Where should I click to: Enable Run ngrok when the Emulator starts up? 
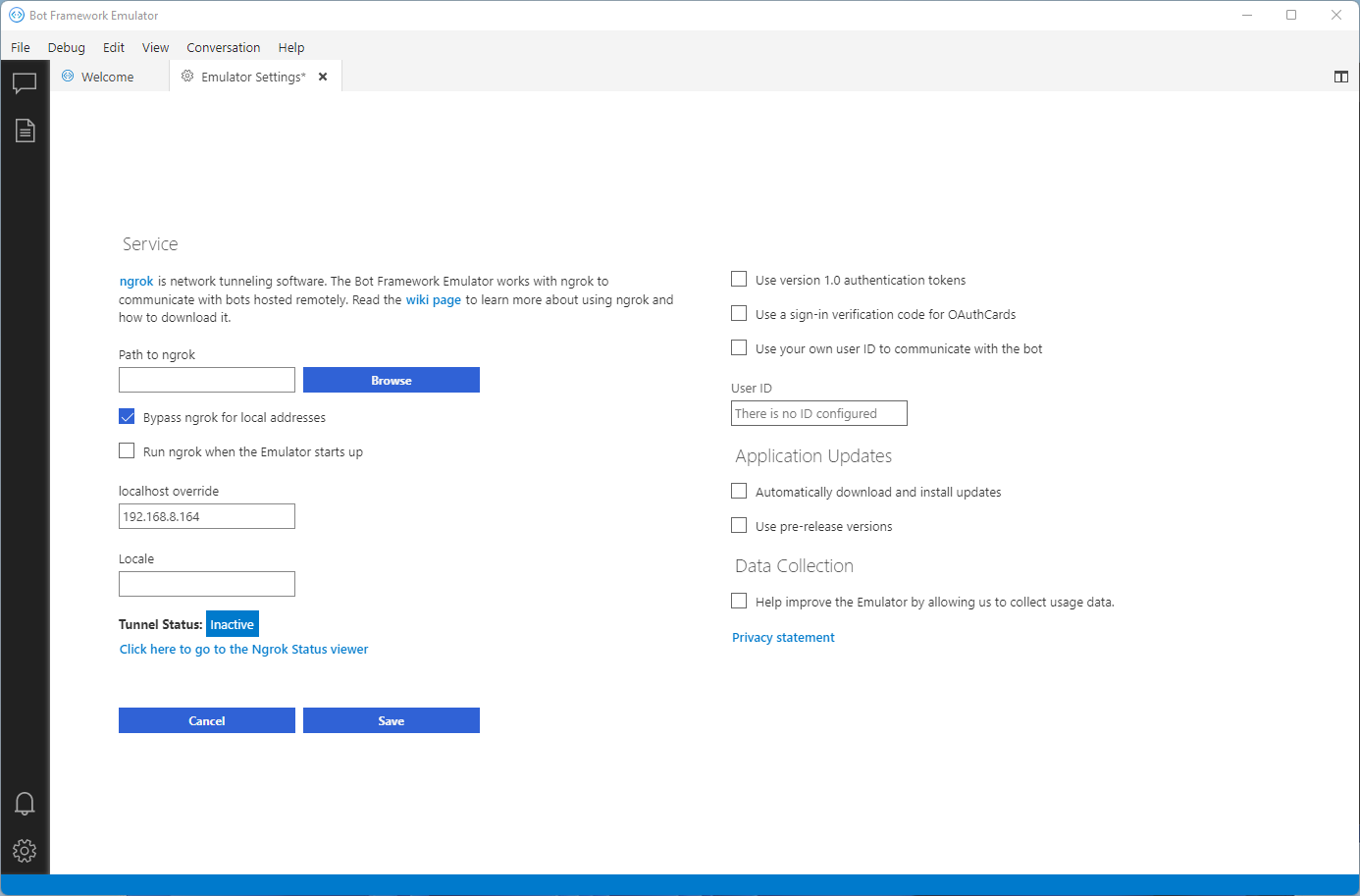(127, 450)
